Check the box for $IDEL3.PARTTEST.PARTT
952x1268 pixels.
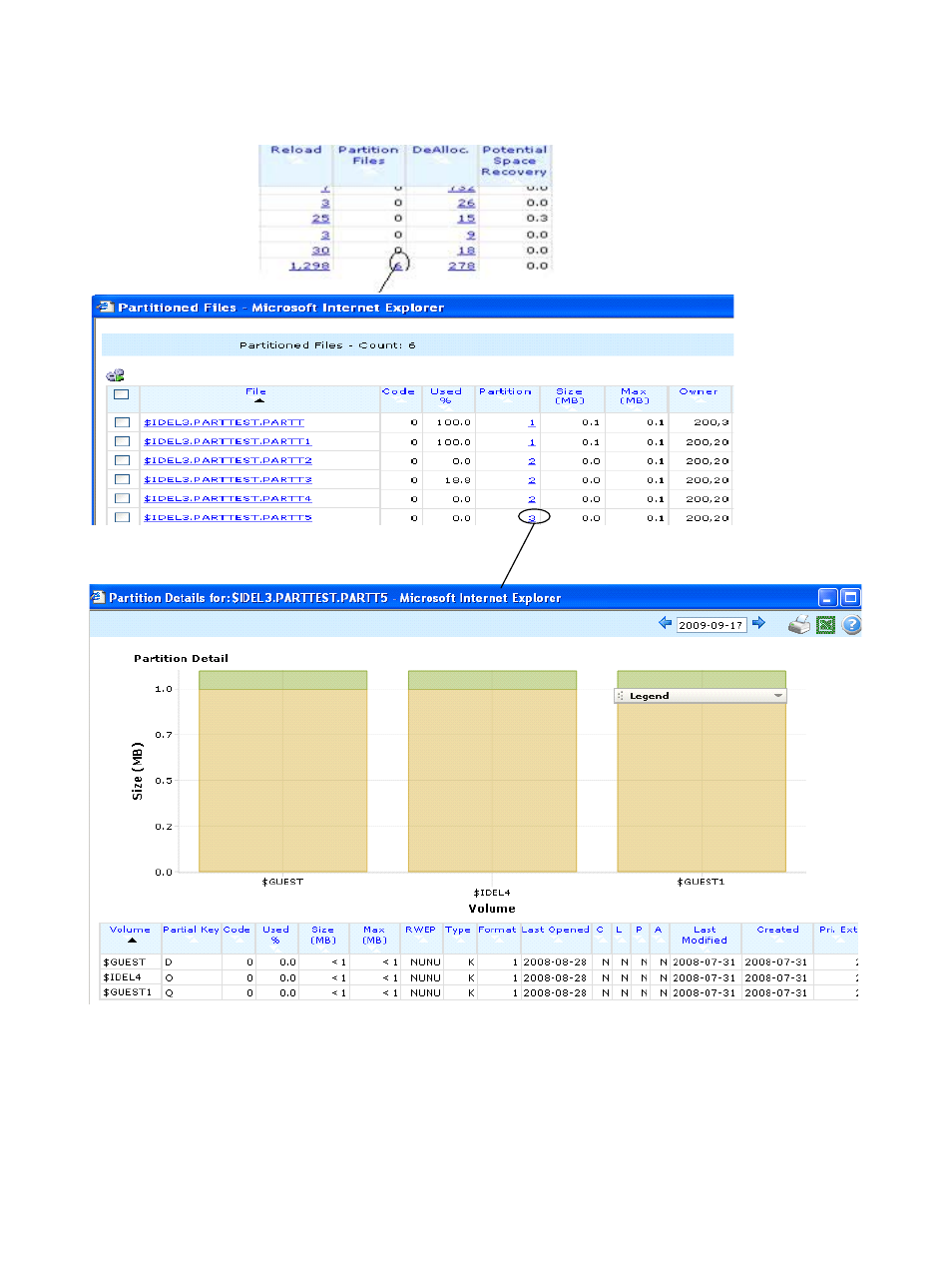pos(122,422)
